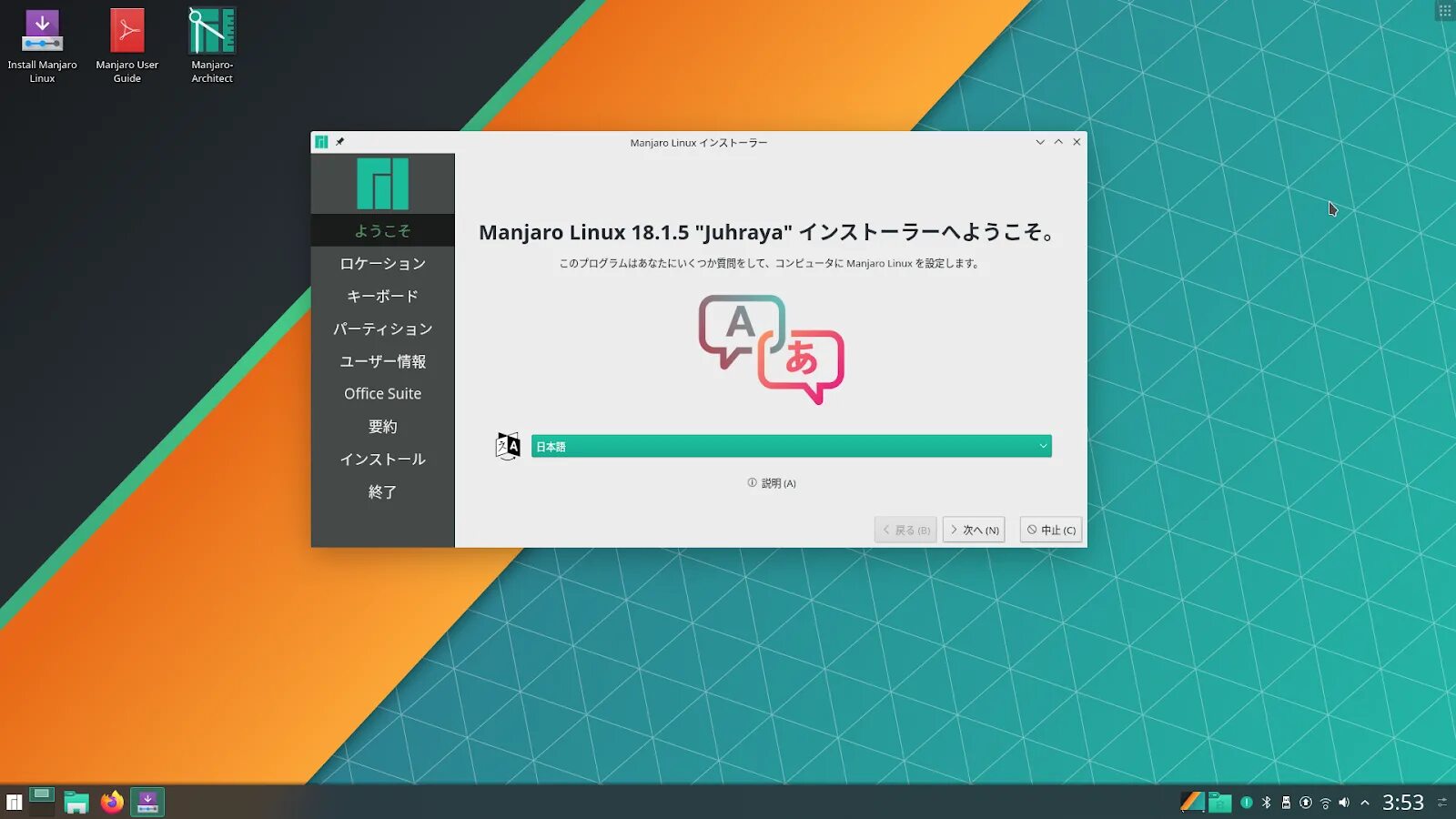Viewport: 1456px width, 819px height.
Task: Open the 日本語 language dropdown
Action: click(791, 446)
